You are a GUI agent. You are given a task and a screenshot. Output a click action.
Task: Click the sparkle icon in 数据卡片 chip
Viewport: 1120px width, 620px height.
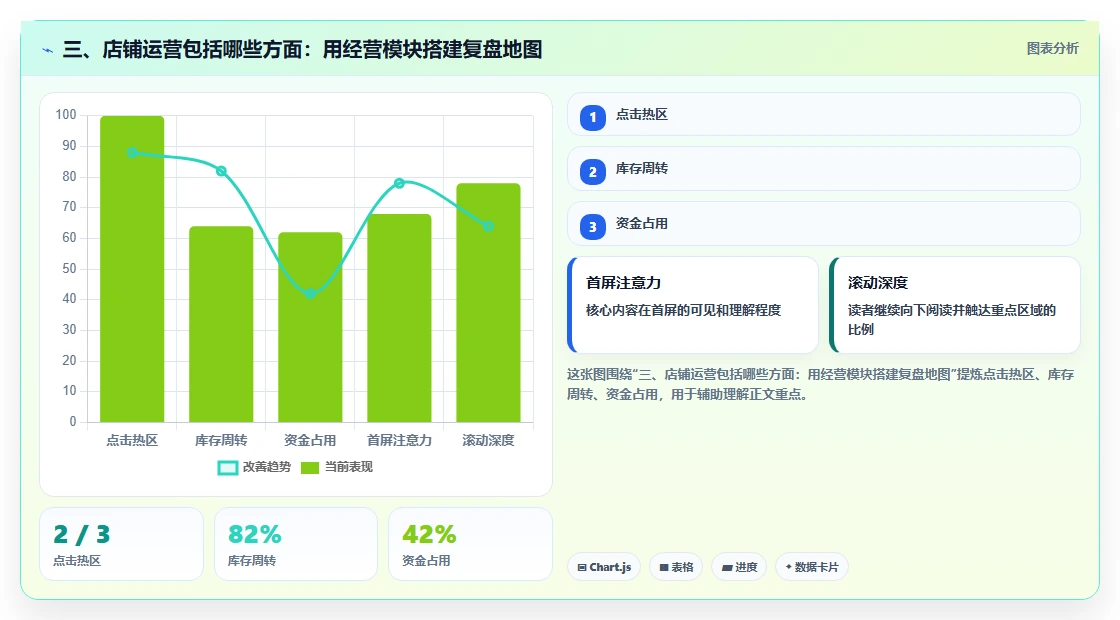coord(789,566)
